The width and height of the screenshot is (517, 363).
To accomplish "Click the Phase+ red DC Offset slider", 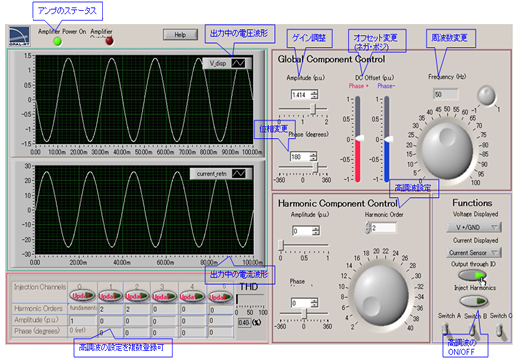I will click(x=358, y=139).
